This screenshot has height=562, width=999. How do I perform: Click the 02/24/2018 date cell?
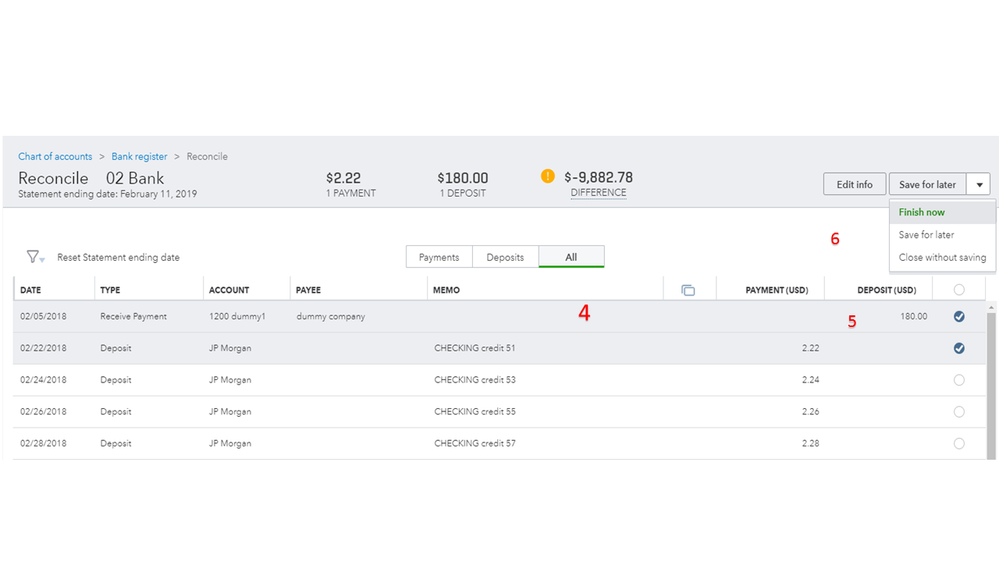pos(43,380)
